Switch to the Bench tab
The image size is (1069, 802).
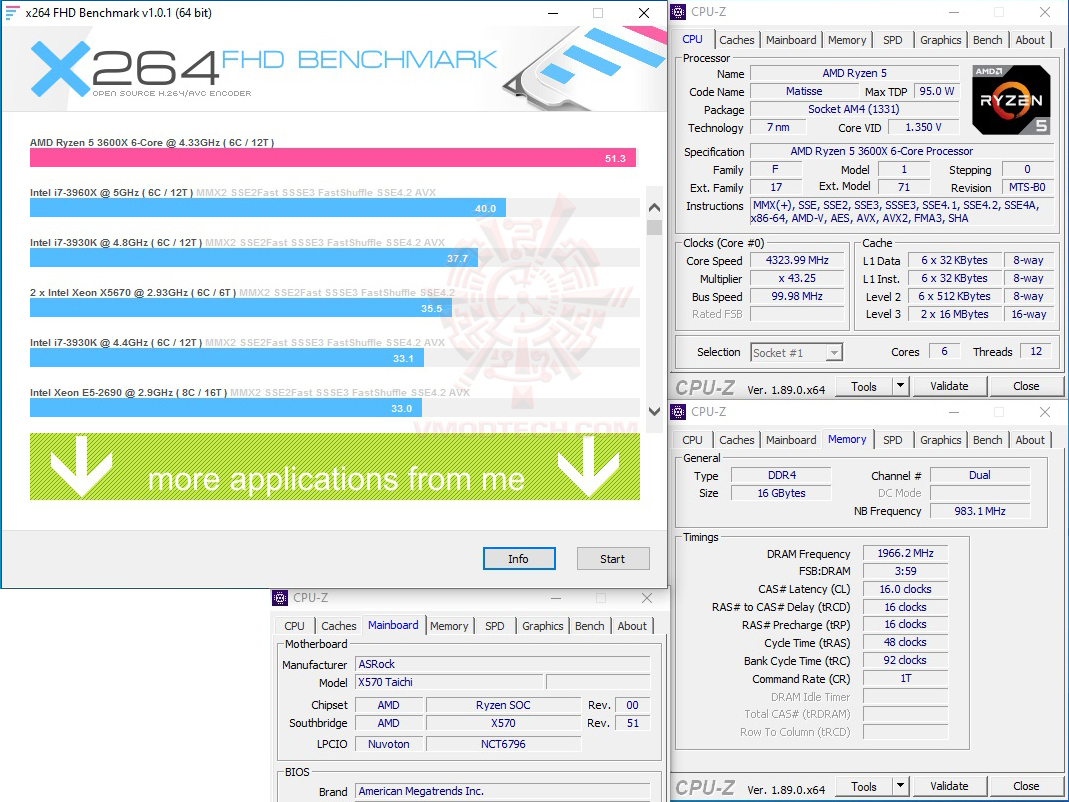[987, 39]
